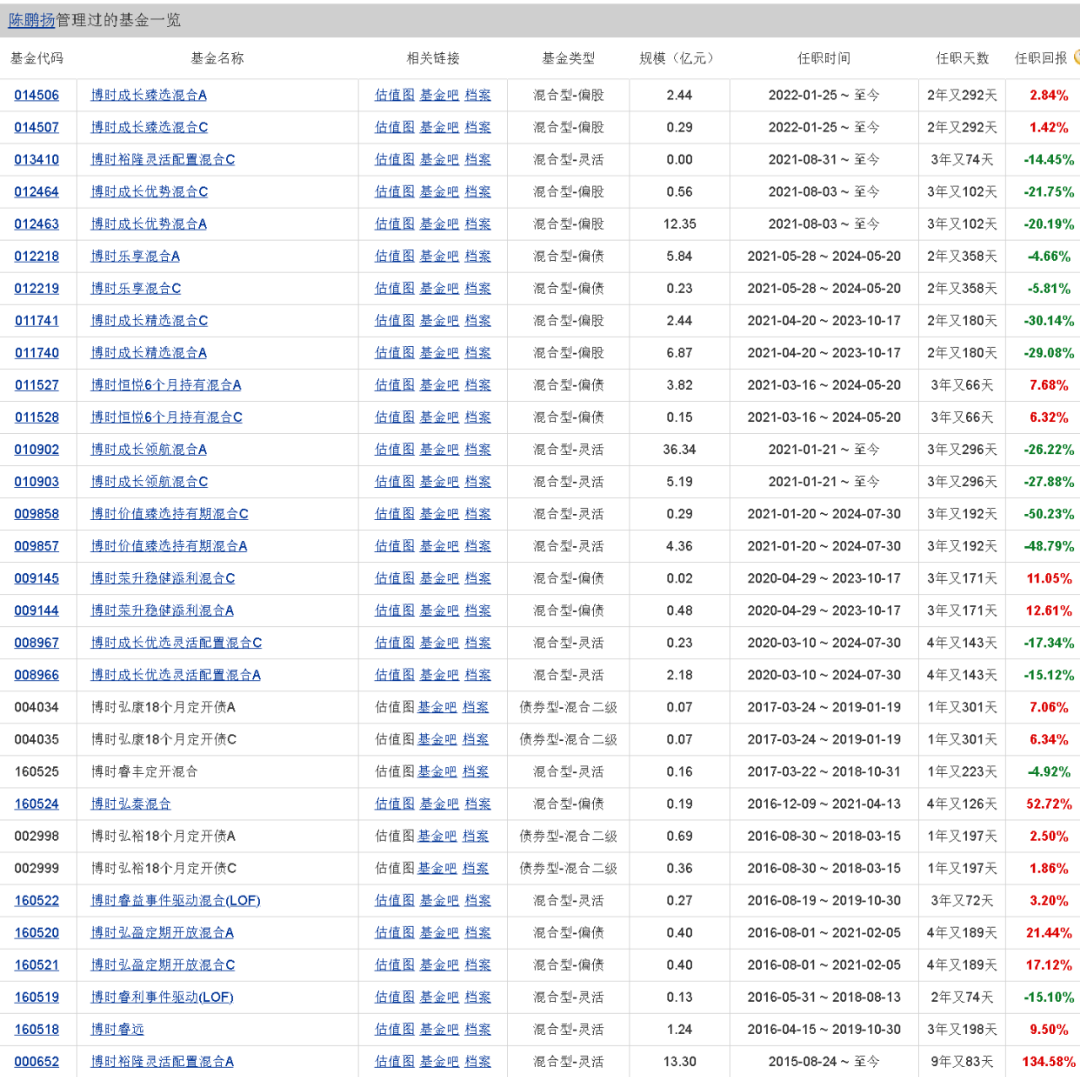This screenshot has height=1077, width=1080.
Task: Open 基金吧 for fund 004034
Action: coord(437,707)
